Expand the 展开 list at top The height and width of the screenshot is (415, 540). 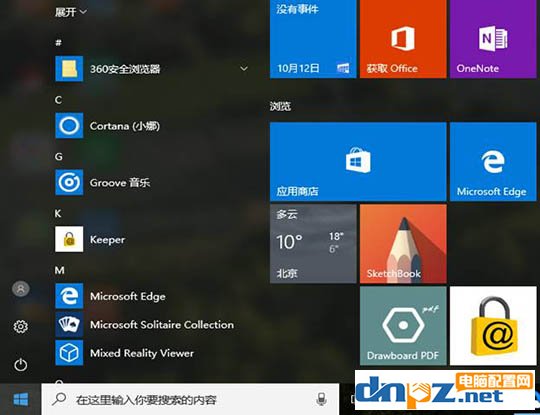pyautogui.click(x=71, y=12)
